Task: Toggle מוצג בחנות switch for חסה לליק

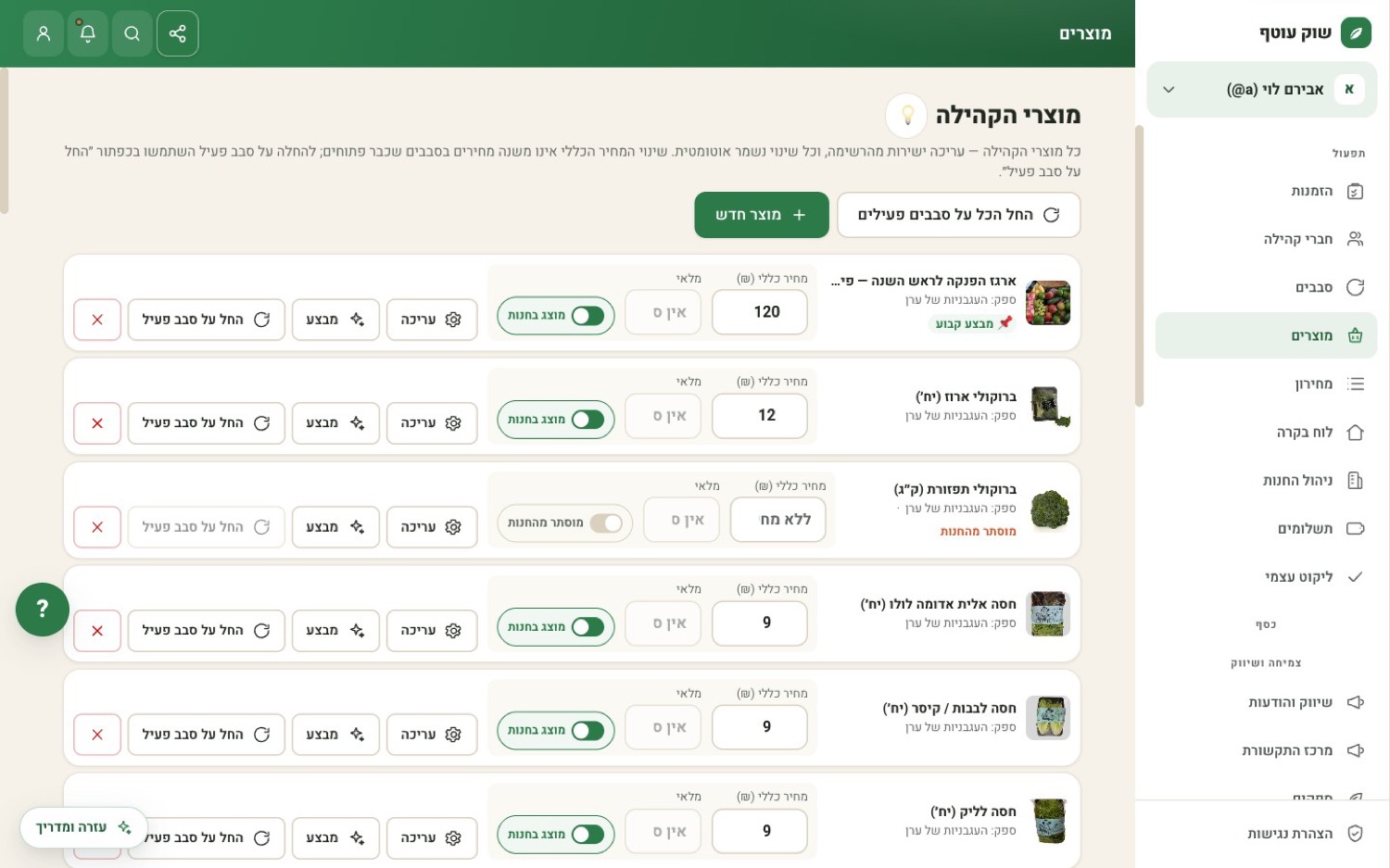Action: coord(556,835)
